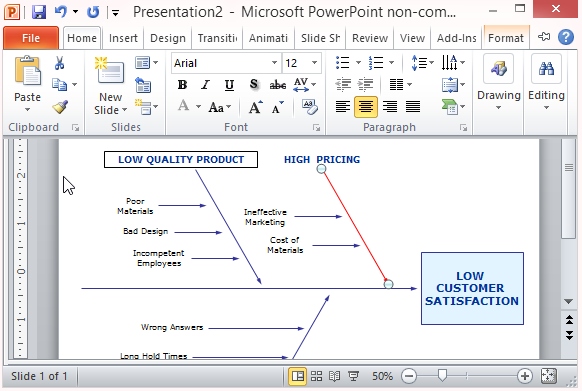Toggle Bold formatting

tap(182, 85)
